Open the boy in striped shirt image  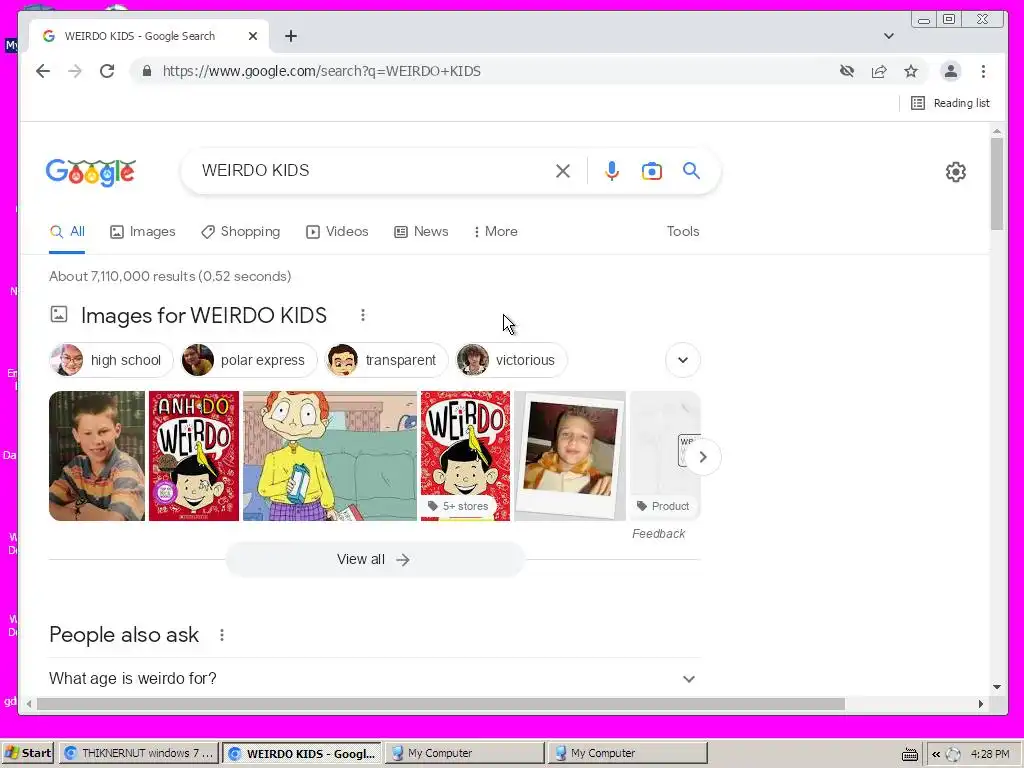click(x=97, y=456)
